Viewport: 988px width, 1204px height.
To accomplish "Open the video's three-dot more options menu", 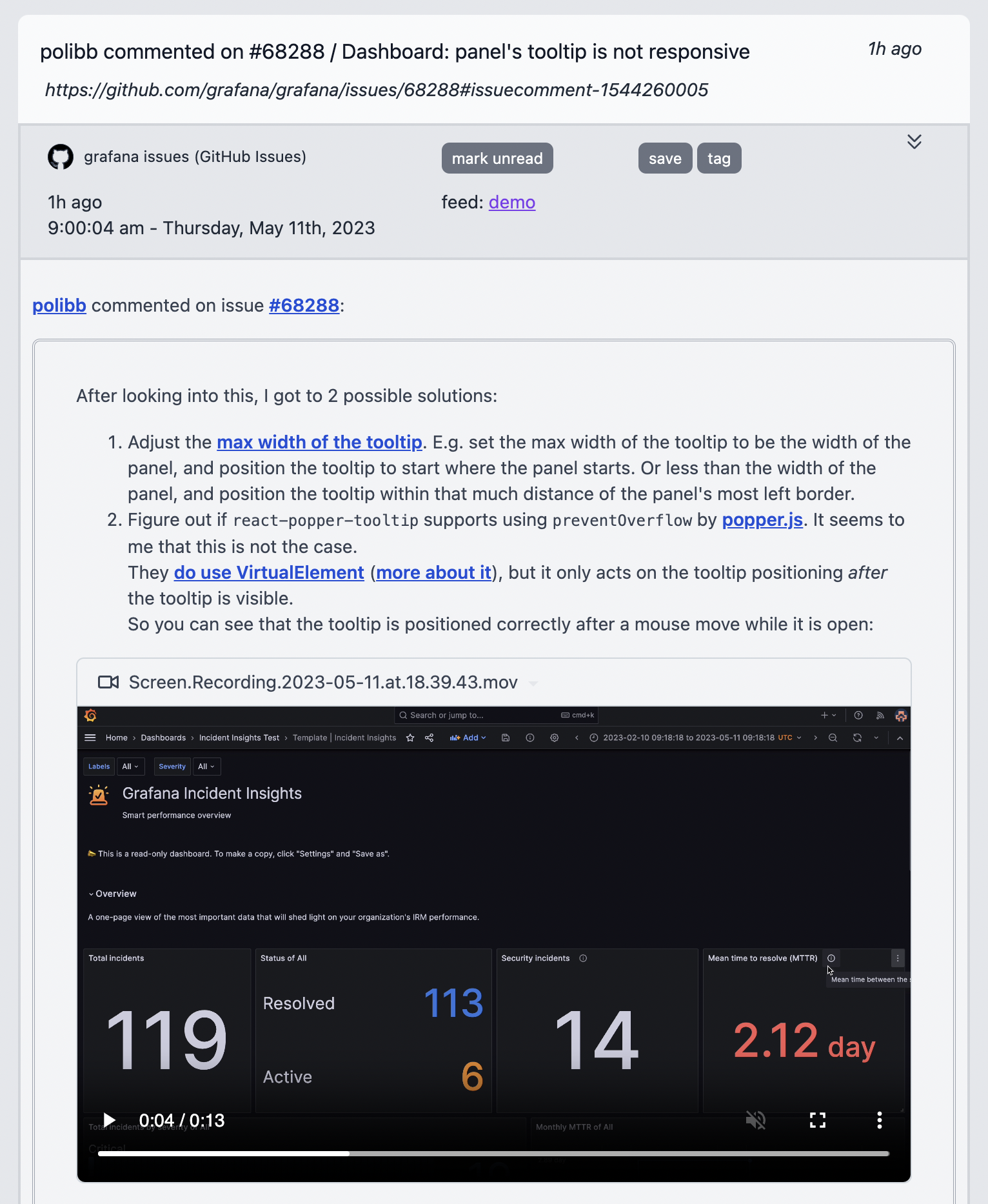I will (x=880, y=1120).
